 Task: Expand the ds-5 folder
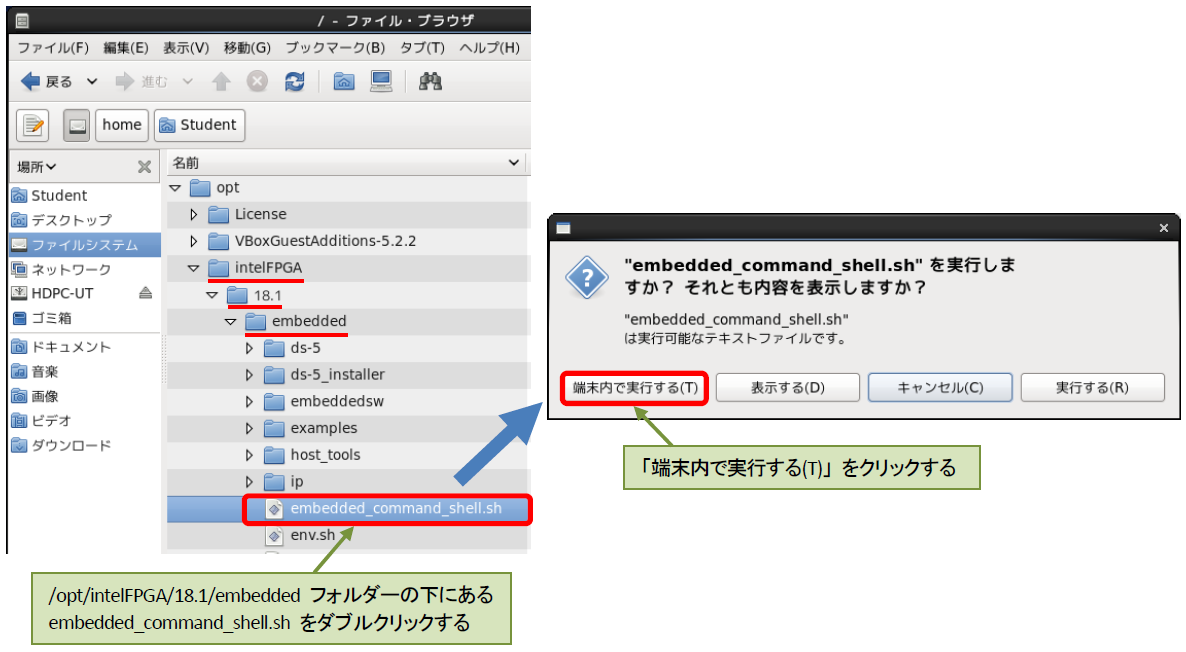pyautogui.click(x=250, y=348)
